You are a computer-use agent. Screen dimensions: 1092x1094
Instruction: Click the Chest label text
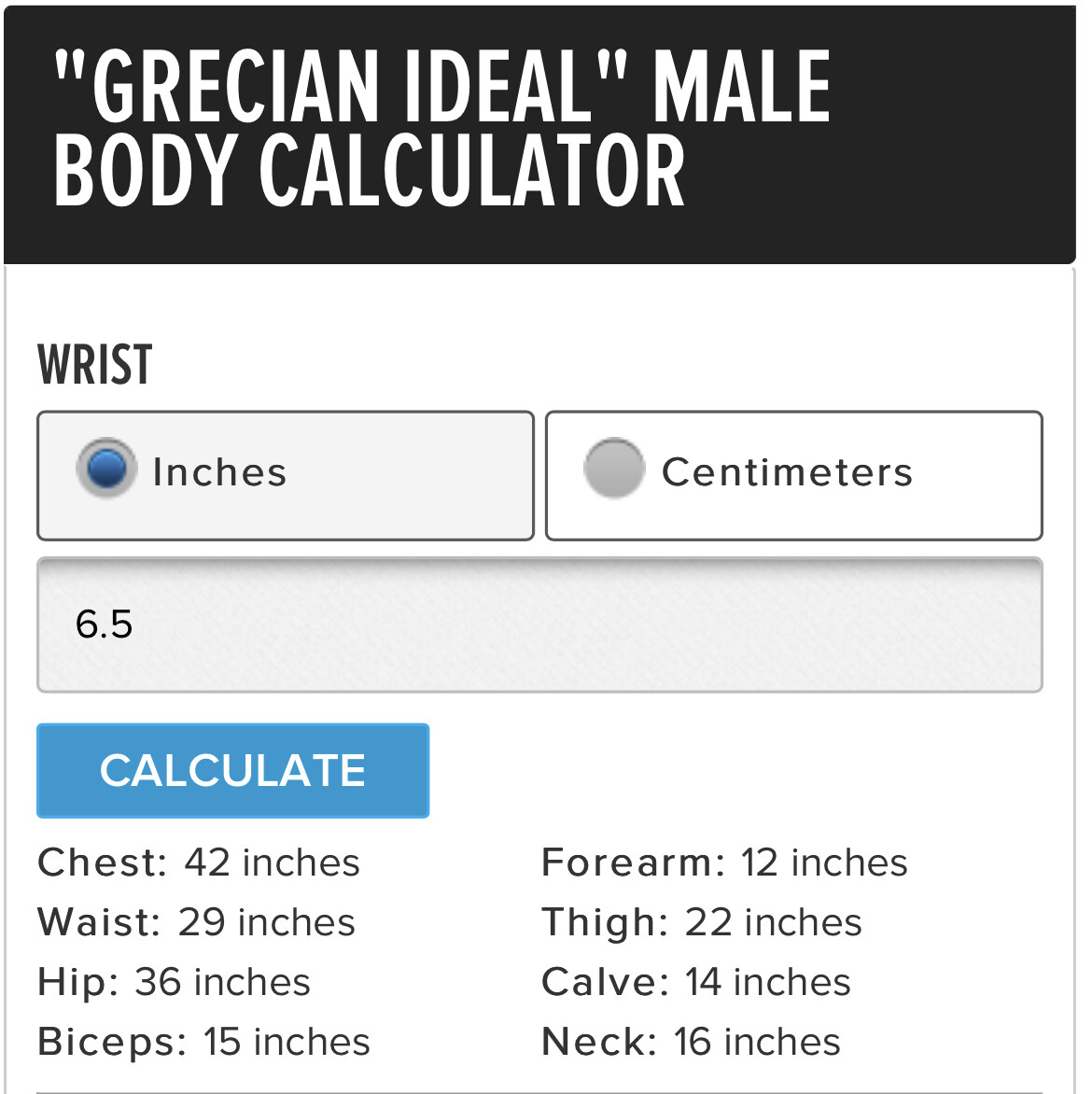(x=103, y=863)
